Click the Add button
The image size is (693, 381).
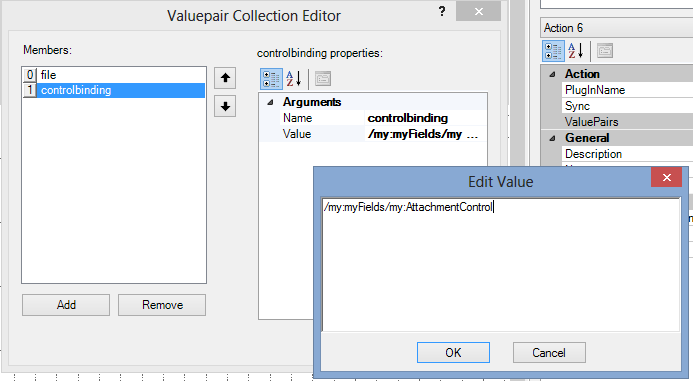[66, 305]
